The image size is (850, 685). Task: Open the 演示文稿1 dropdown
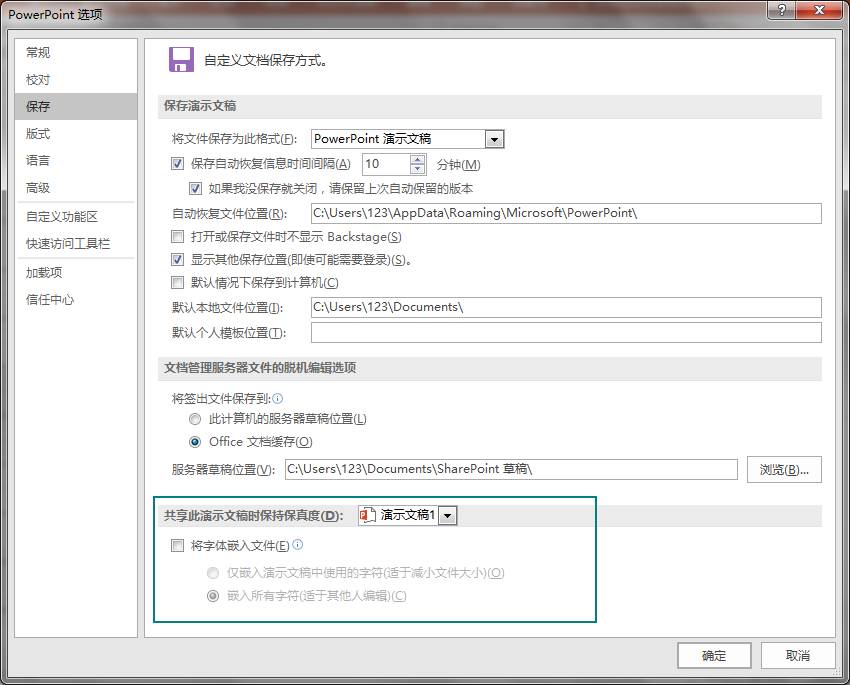point(447,515)
